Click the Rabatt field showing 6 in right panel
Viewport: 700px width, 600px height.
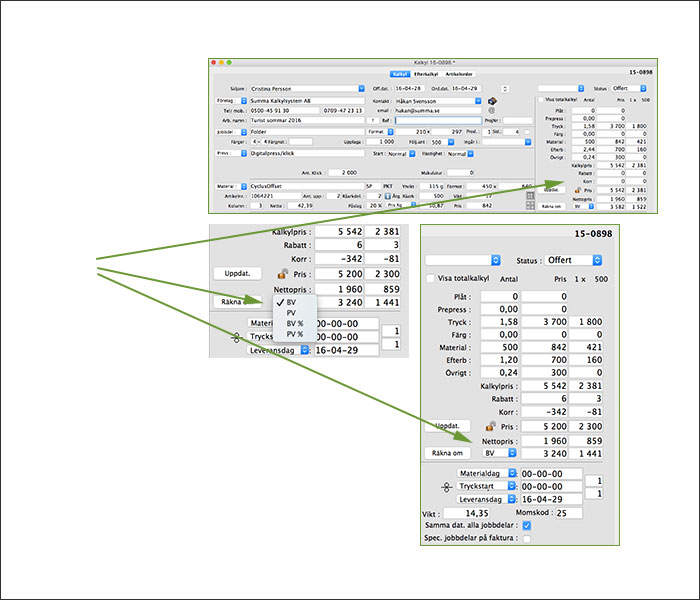coord(545,398)
